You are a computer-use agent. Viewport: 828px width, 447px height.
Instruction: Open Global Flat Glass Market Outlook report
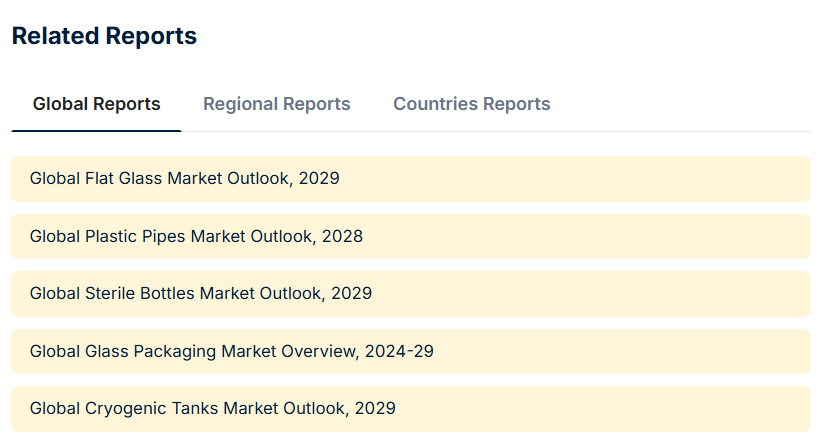[x=185, y=179]
